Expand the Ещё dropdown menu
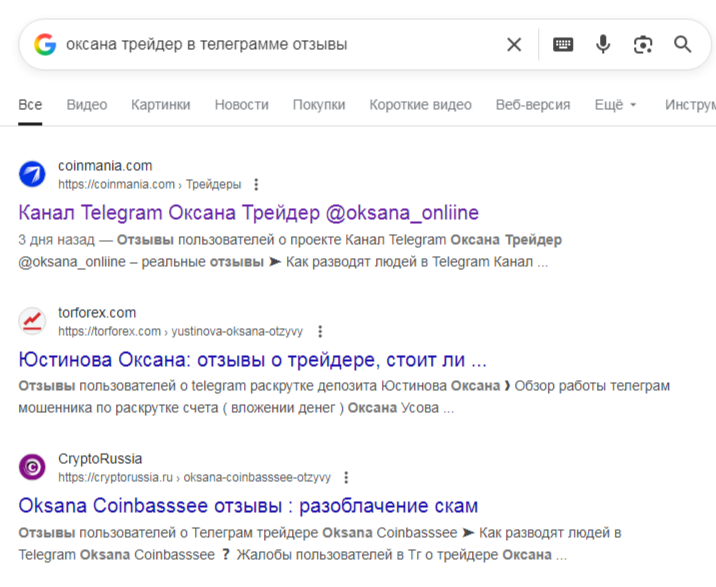The image size is (716, 587). click(615, 105)
